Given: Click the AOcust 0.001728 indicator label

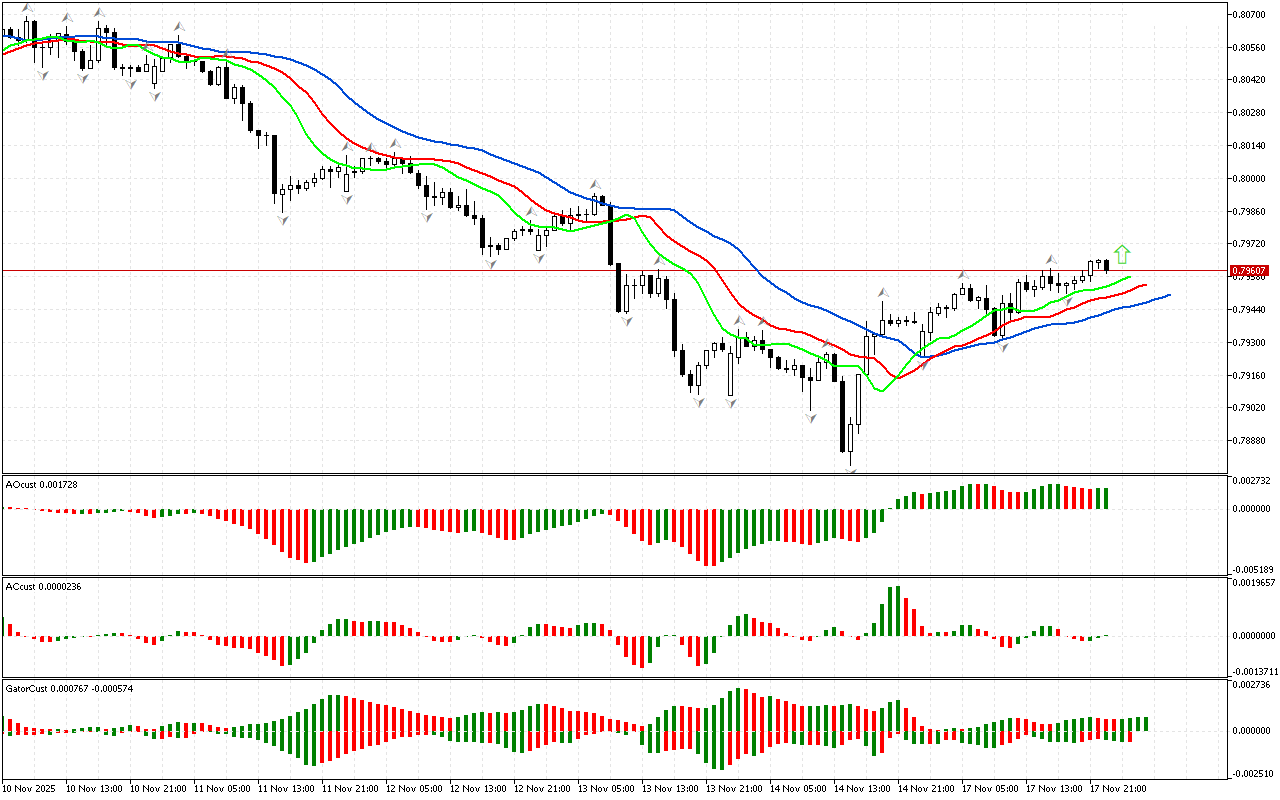Looking at the screenshot, I should coord(42,484).
